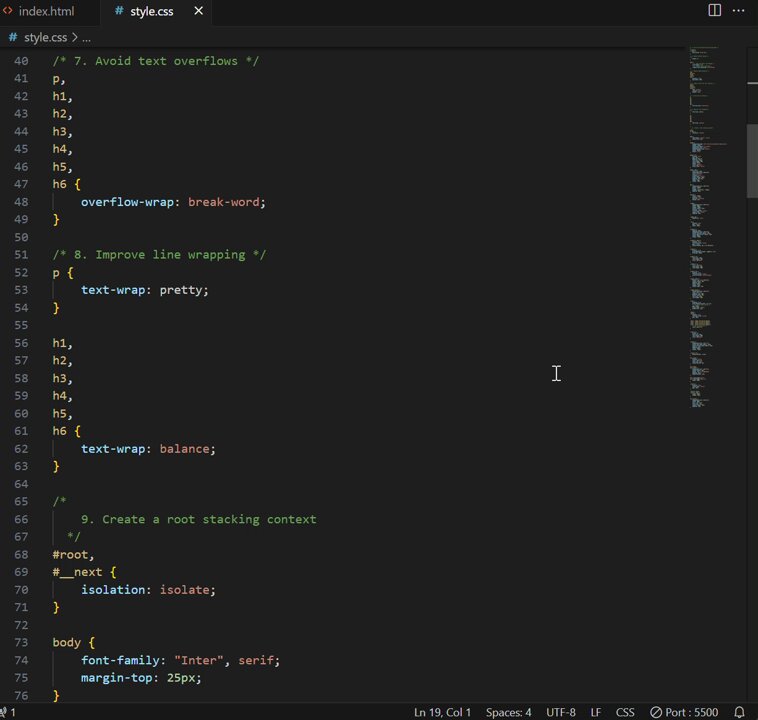Click the 'h6 {' selector on line 47
The width and height of the screenshot is (758, 720).
66,184
